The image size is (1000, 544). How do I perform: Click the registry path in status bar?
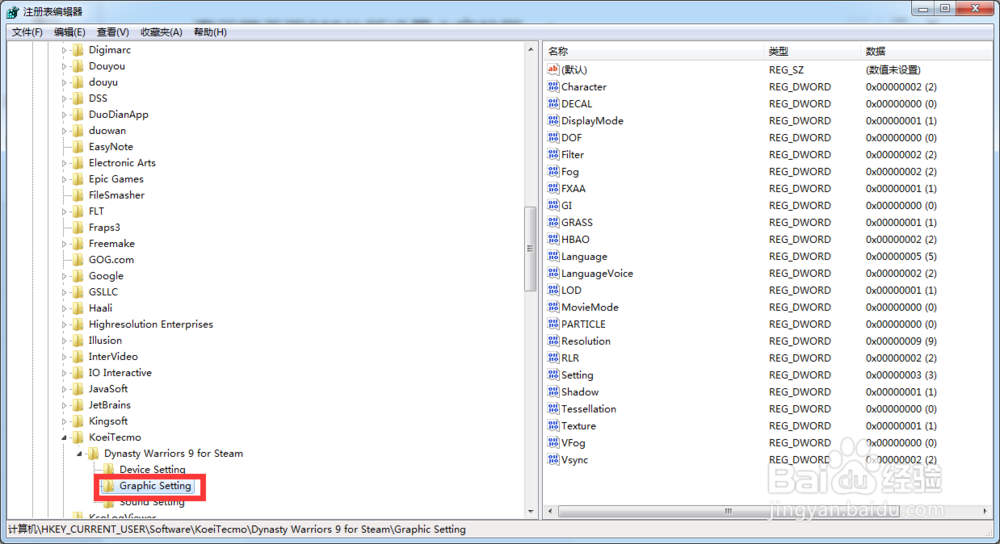click(x=237, y=529)
